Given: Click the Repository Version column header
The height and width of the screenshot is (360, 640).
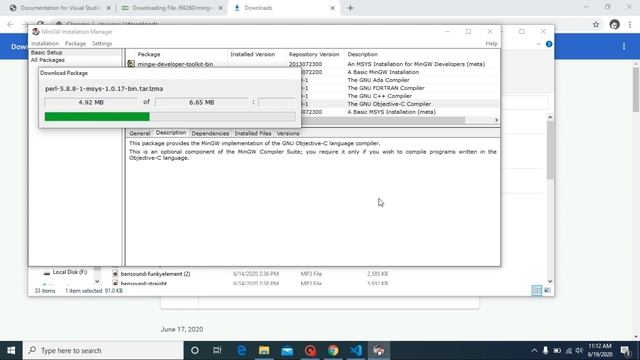Looking at the screenshot, I should point(313,54).
